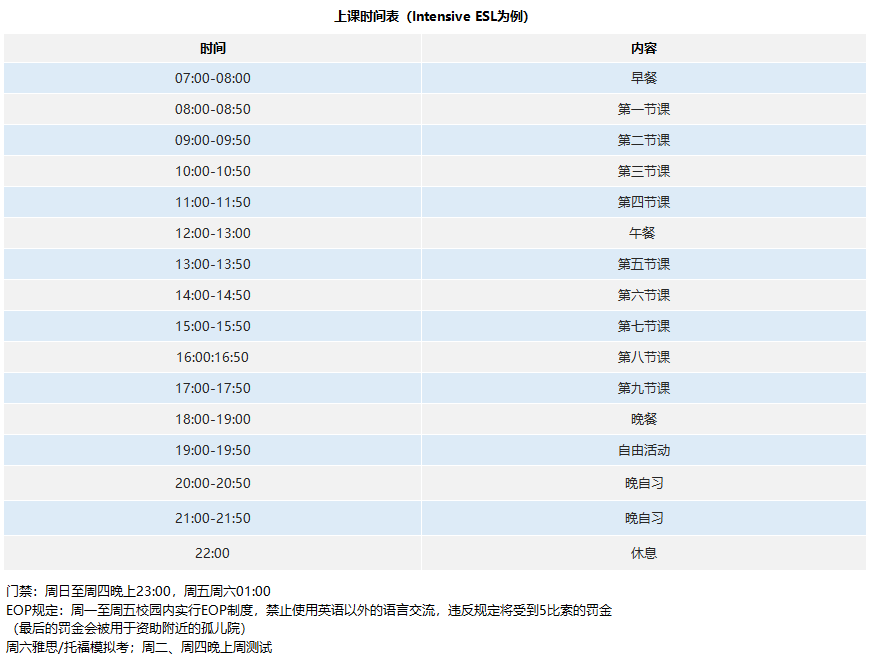Select the 14:00-14:50 time cell
The image size is (870, 667).
pos(213,296)
